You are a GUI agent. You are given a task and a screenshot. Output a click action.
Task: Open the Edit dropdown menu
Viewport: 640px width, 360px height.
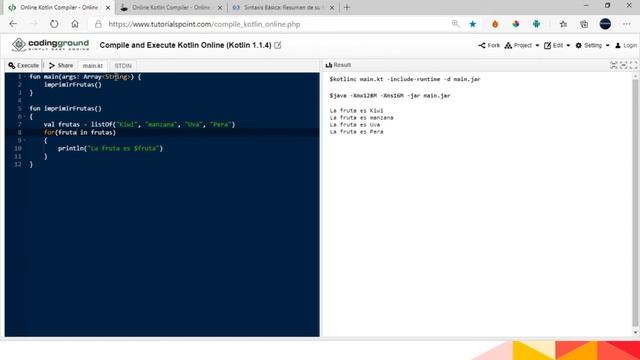(557, 45)
